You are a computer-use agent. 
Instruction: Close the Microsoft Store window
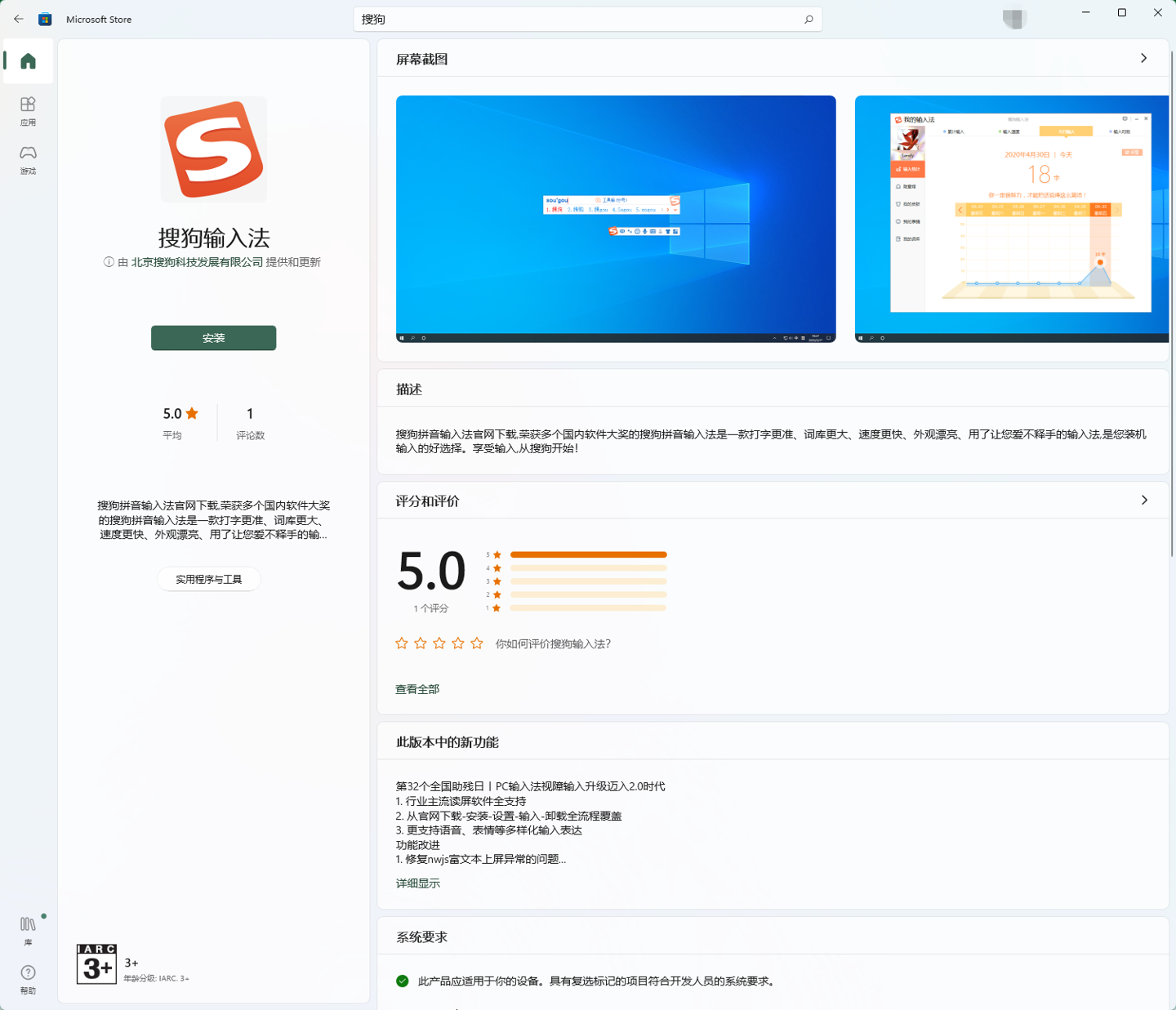coord(1158,13)
